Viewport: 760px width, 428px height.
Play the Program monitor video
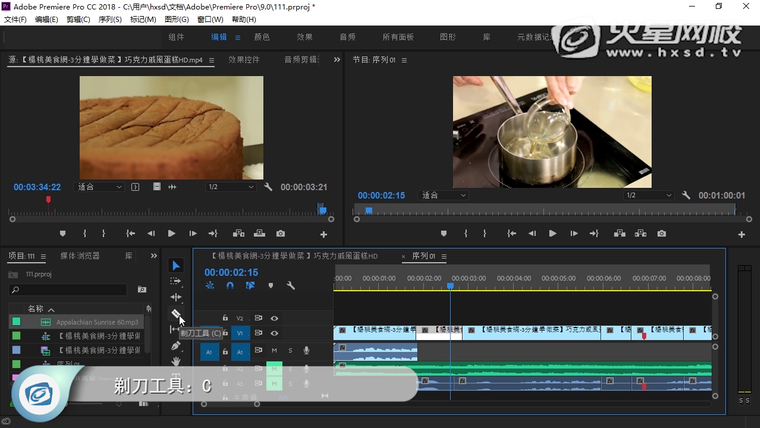(x=552, y=233)
